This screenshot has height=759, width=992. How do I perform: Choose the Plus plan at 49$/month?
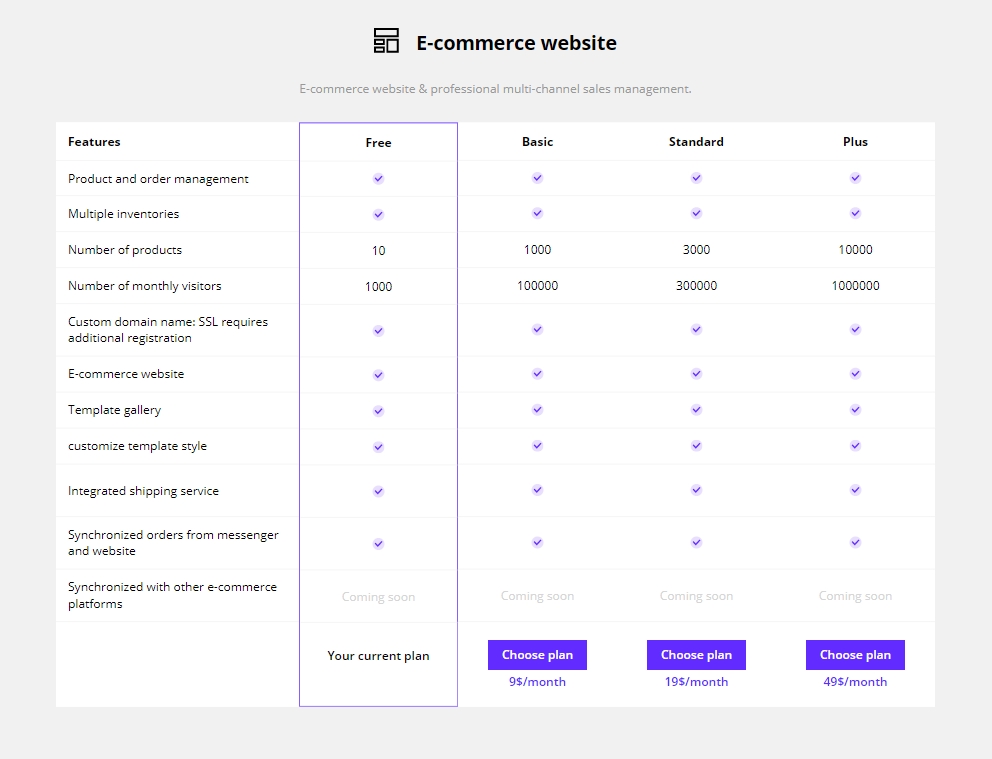click(855, 655)
